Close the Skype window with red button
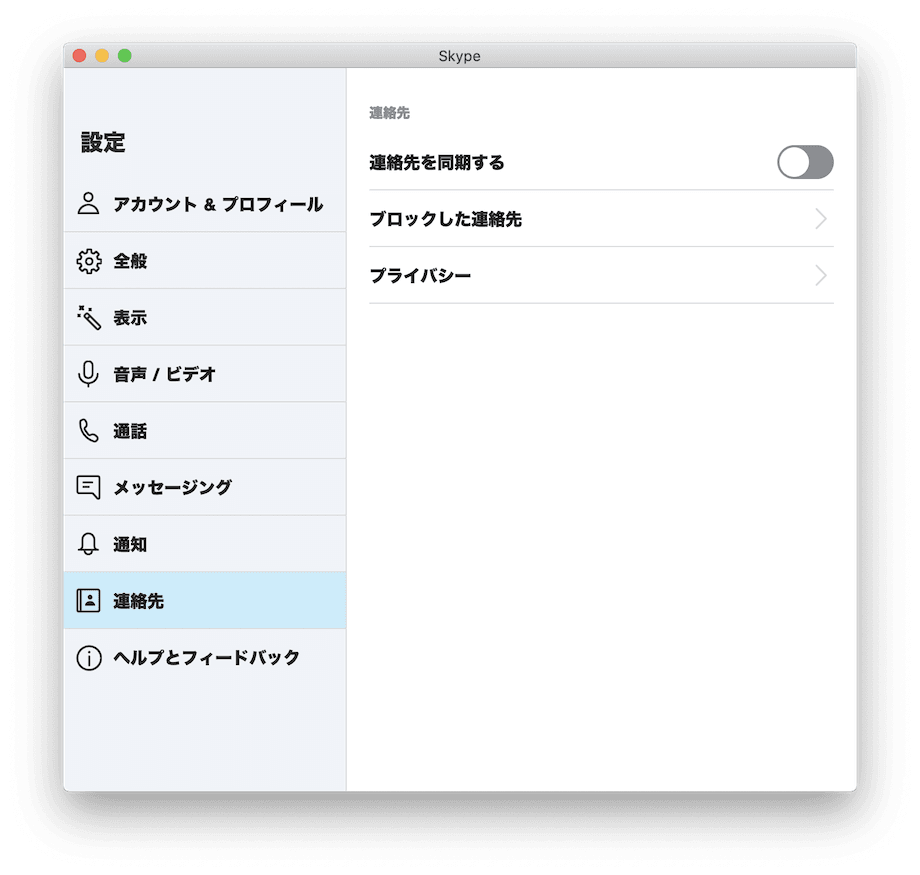This screenshot has width=920, height=875. pyautogui.click(x=79, y=56)
